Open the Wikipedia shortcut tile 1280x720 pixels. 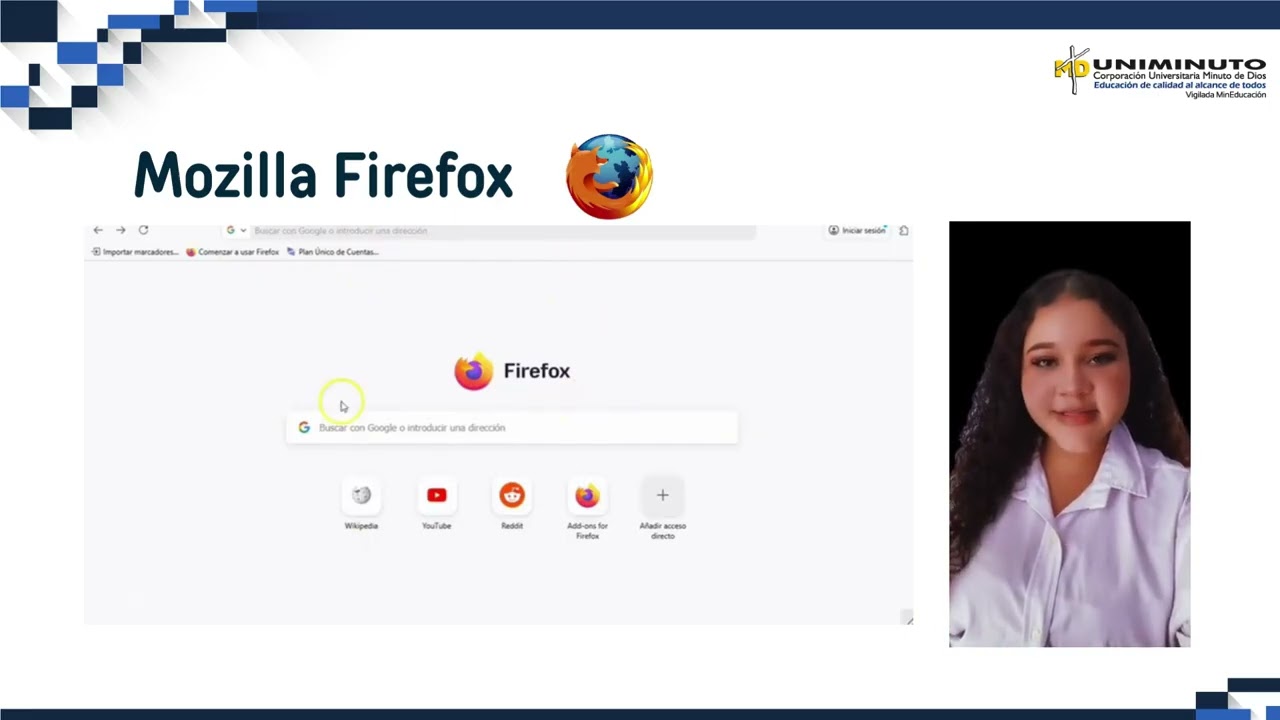(361, 496)
